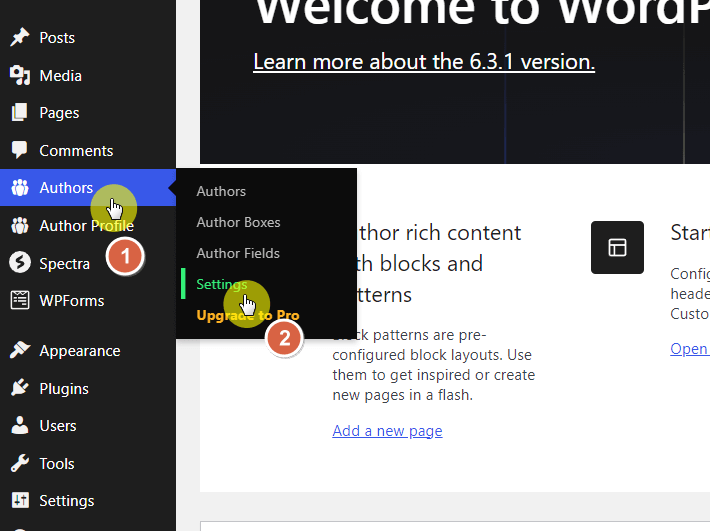
Task: Click the Tools wrench icon
Action: pyautogui.click(x=20, y=463)
